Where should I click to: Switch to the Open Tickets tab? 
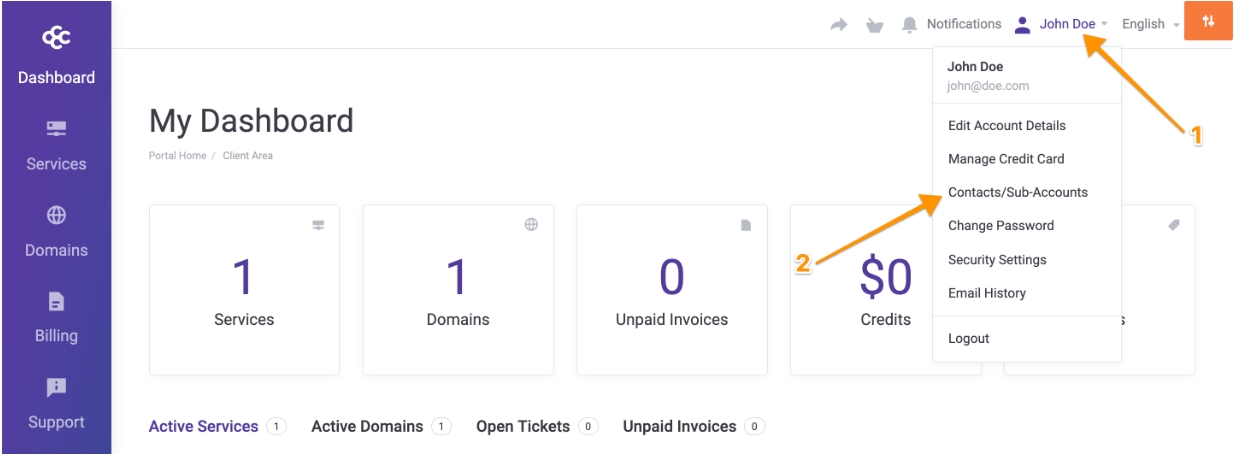[523, 427]
